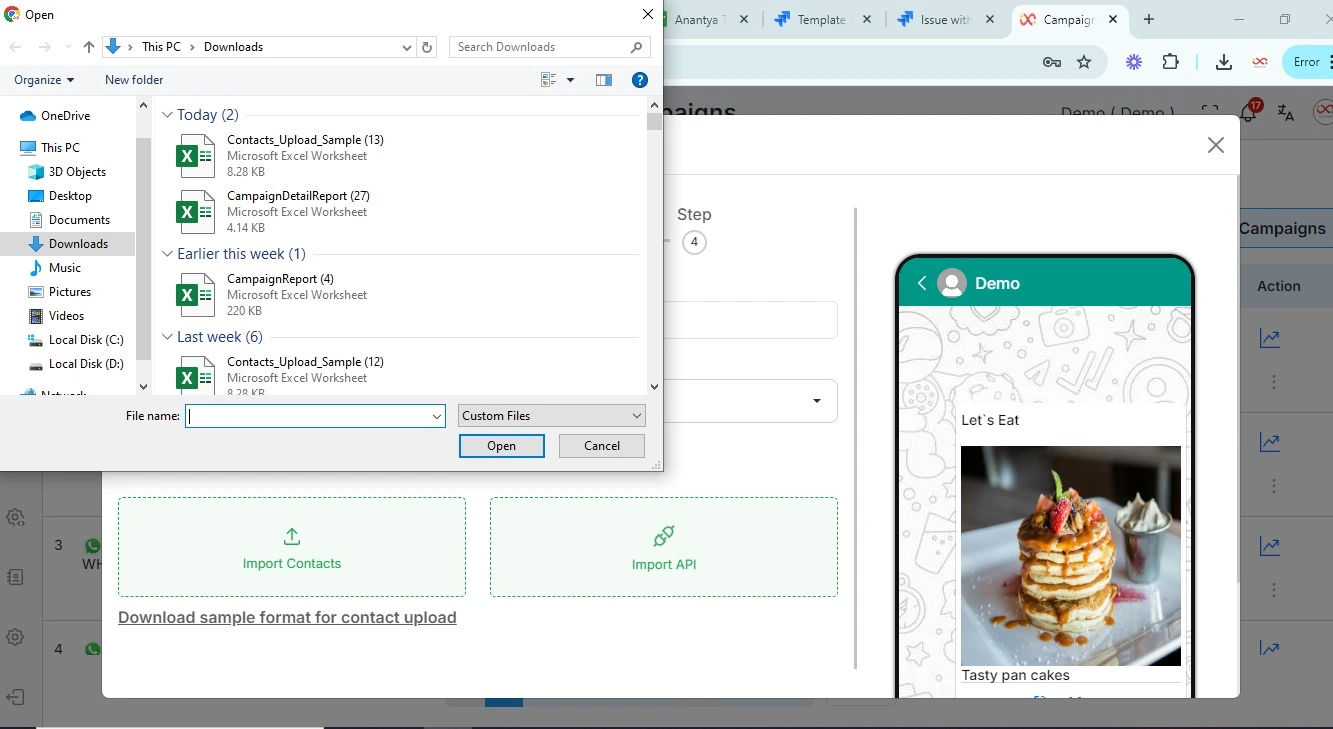Click the Import Contacts card
The width and height of the screenshot is (1333, 729).
292,547
